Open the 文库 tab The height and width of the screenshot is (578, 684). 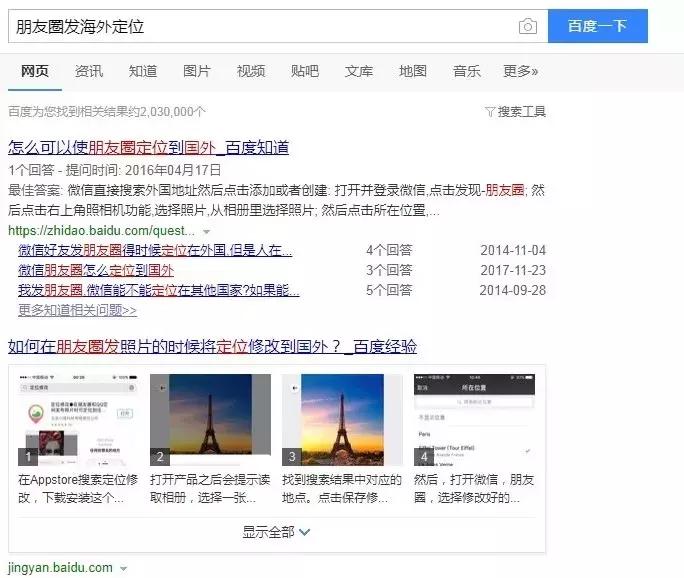pyautogui.click(x=359, y=71)
